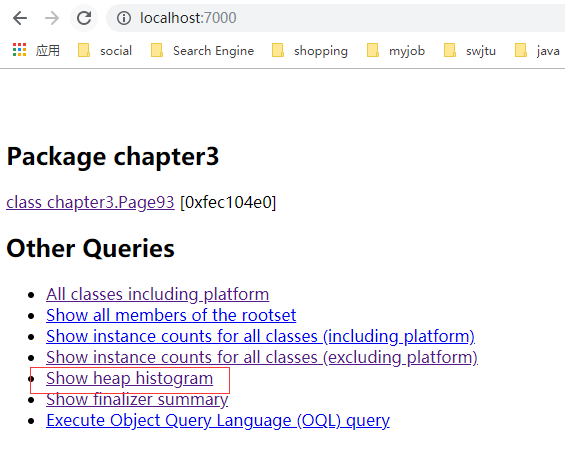Click the Package chapter3 heading
The height and width of the screenshot is (467, 565).
click(x=113, y=157)
